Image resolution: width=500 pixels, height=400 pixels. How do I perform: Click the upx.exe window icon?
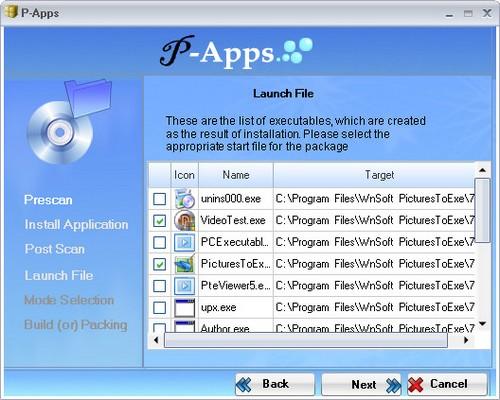(185, 307)
